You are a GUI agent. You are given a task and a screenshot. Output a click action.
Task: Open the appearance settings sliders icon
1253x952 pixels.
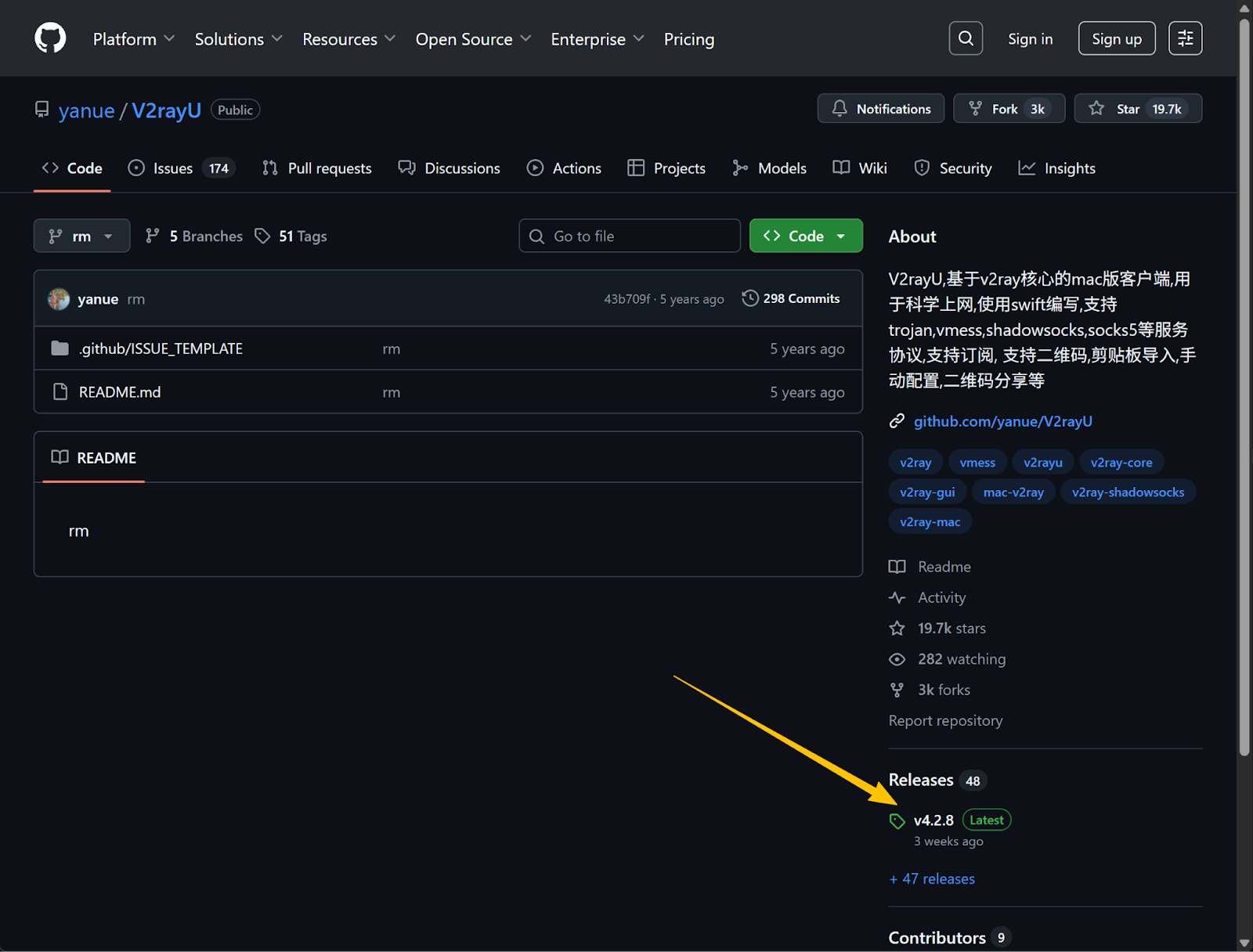tap(1185, 38)
